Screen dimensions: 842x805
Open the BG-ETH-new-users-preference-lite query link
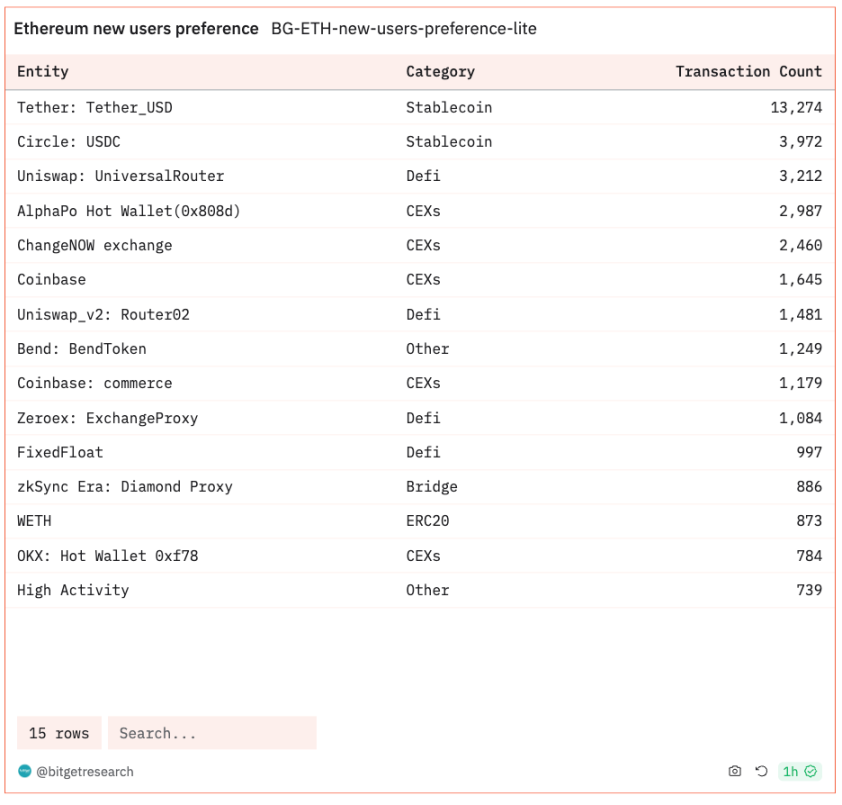[x=404, y=29]
